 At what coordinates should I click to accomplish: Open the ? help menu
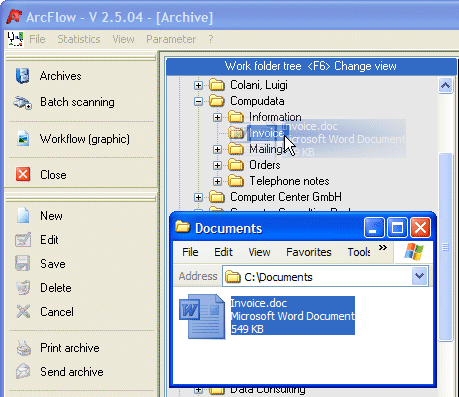[211, 39]
